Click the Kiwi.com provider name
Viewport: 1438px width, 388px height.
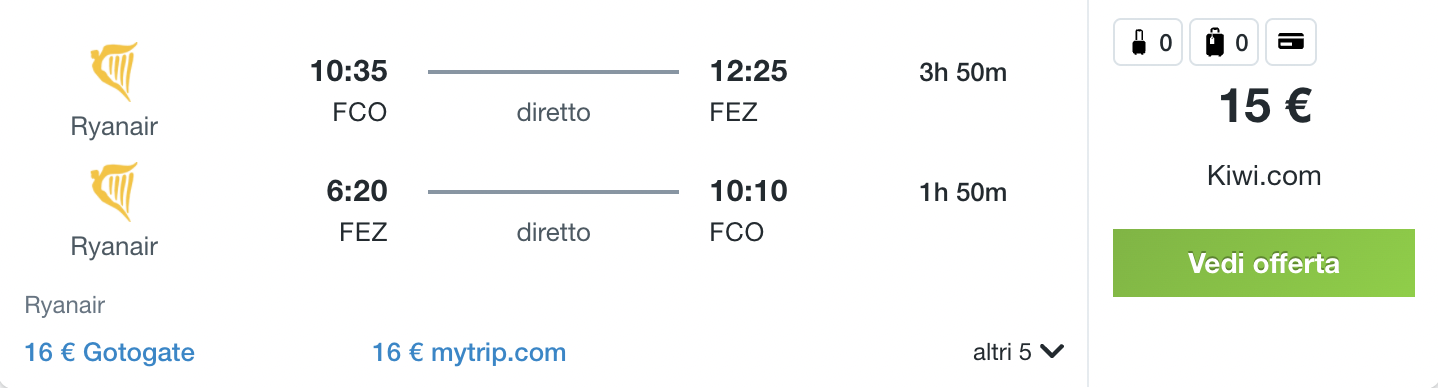(x=1264, y=177)
